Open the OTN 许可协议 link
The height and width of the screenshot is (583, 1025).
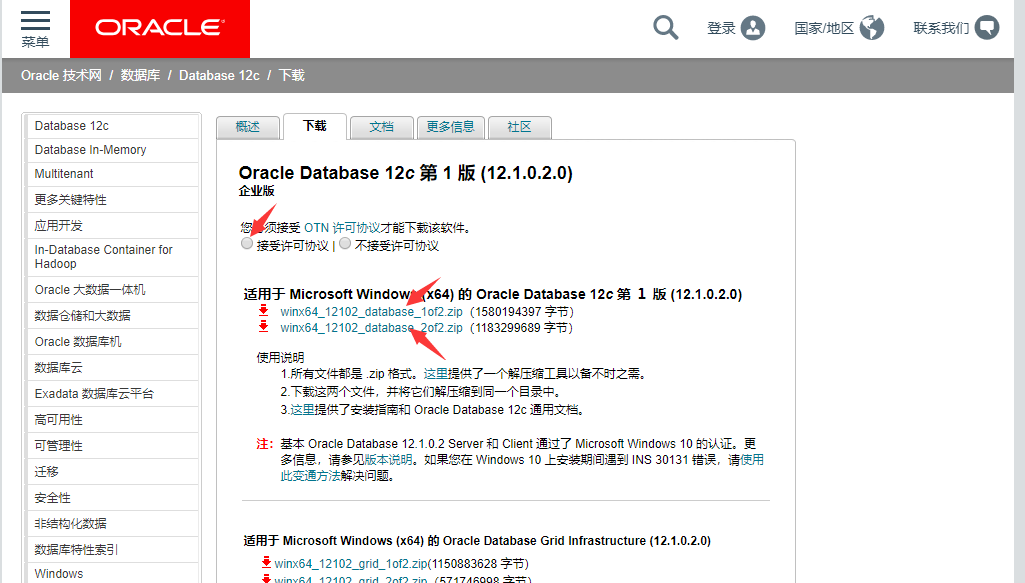(342, 227)
